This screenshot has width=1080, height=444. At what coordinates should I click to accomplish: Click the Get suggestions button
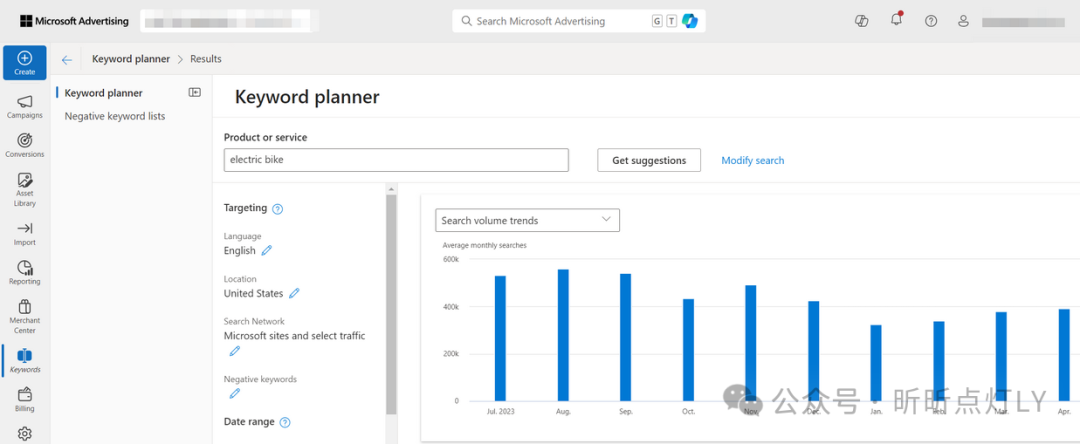[x=649, y=160]
